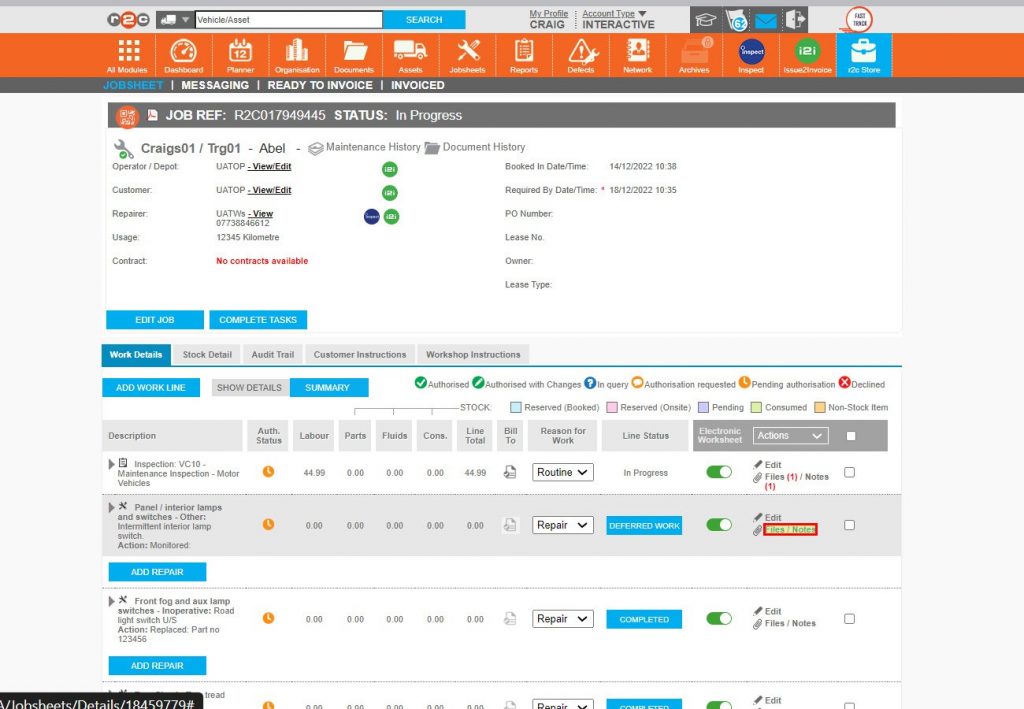Select the header checkbox above work lines
Screen dimensions: 1024x709
click(x=849, y=435)
